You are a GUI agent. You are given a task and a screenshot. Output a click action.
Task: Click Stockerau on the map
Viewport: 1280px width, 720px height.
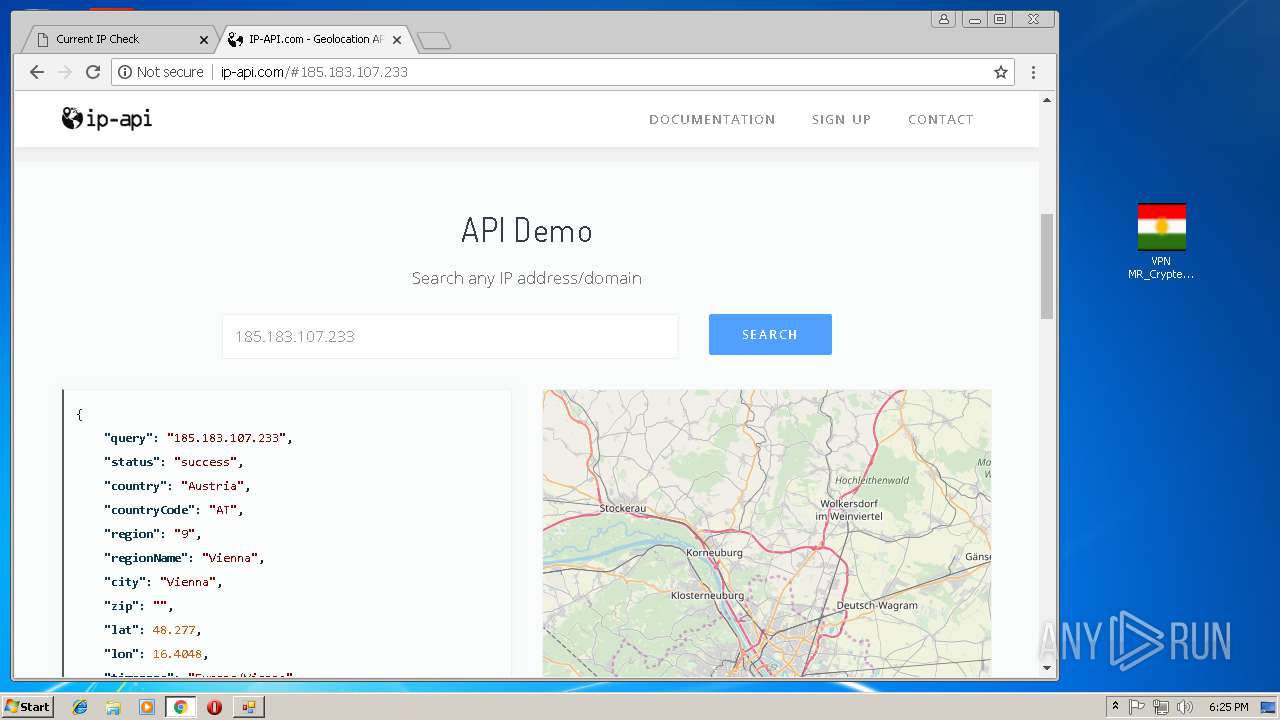pyautogui.click(x=623, y=508)
